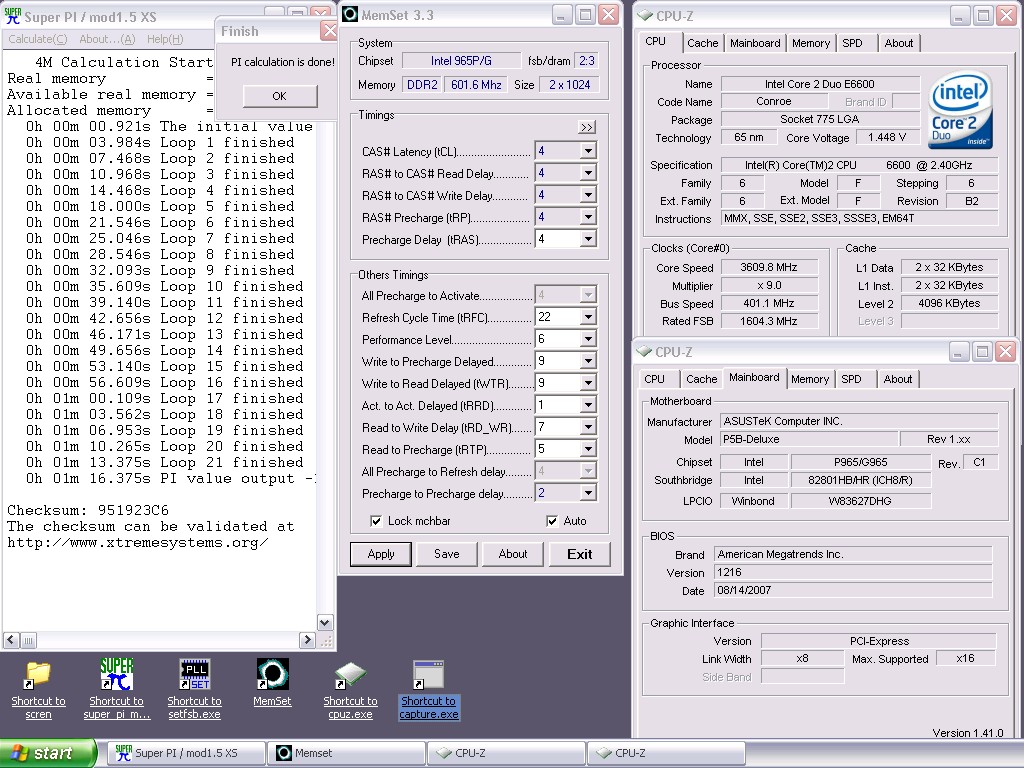Click the Apply button in MemSet

tap(381, 554)
